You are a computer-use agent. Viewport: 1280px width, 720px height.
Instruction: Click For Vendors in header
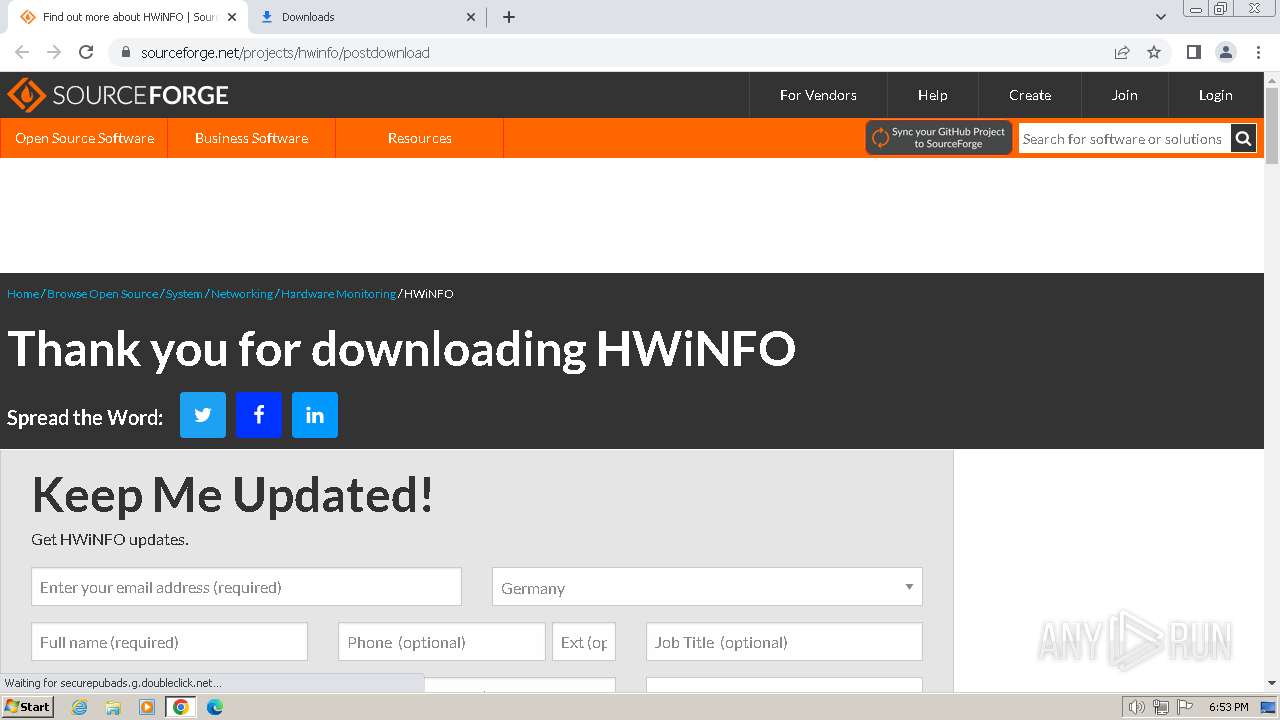(x=818, y=95)
